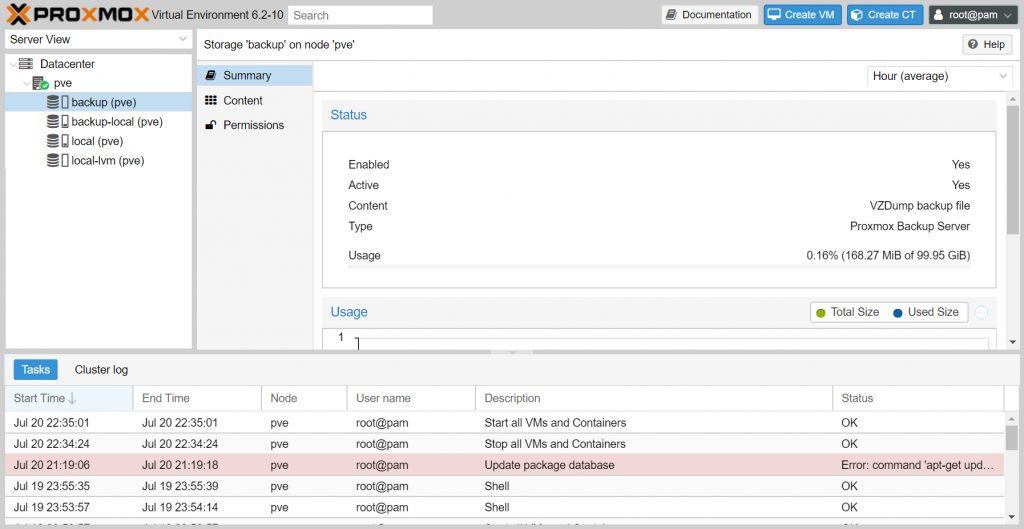
Task: Click the usage value '0.16% (168.27 MiB of 99.95 GiB)'
Action: coord(888,255)
